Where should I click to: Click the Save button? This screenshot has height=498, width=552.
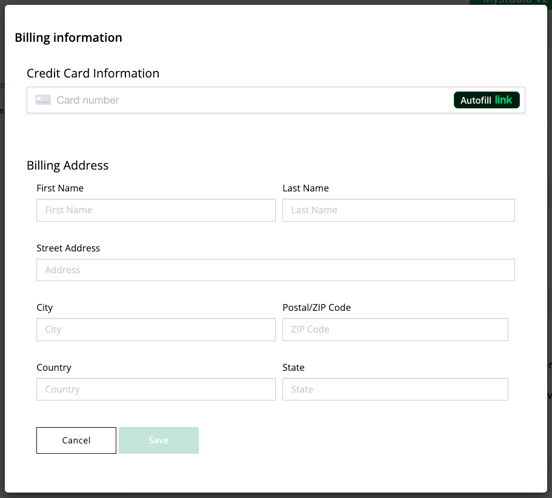click(159, 440)
